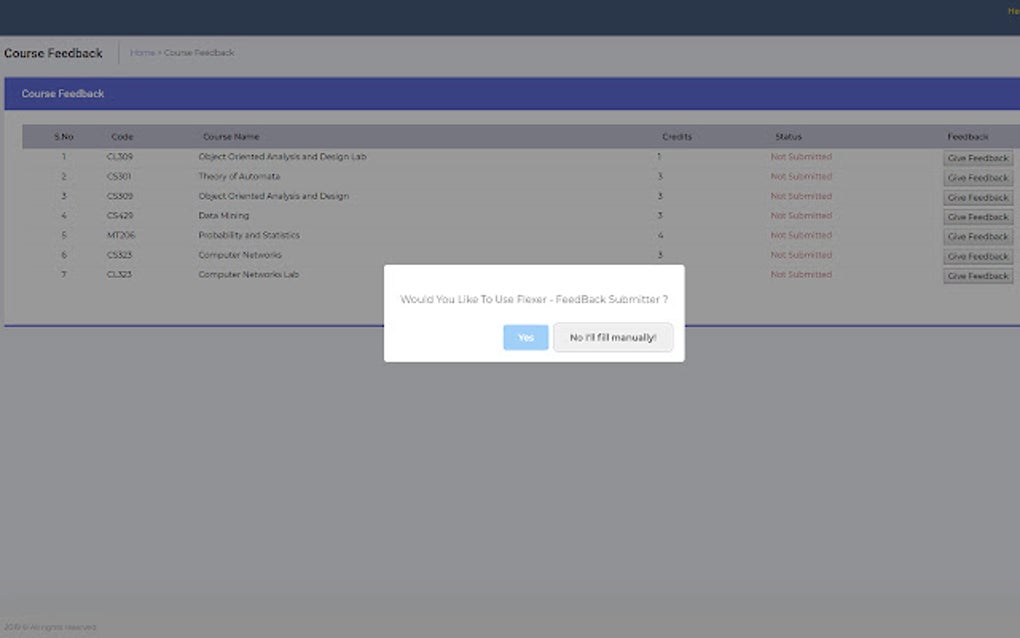The height and width of the screenshot is (638, 1020).
Task: Open the Home breadcrumb link
Action: pos(142,52)
